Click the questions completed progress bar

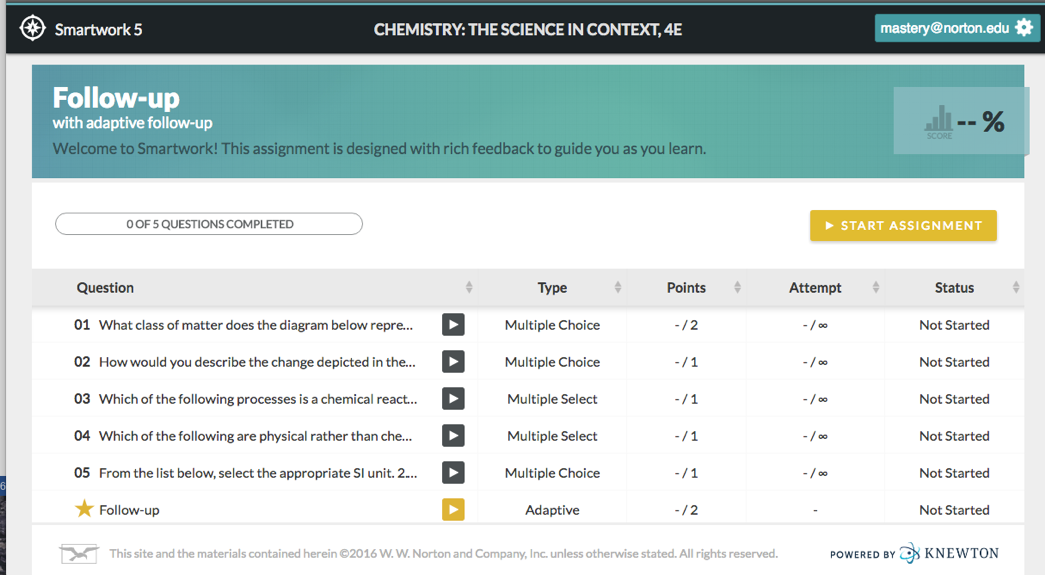209,224
